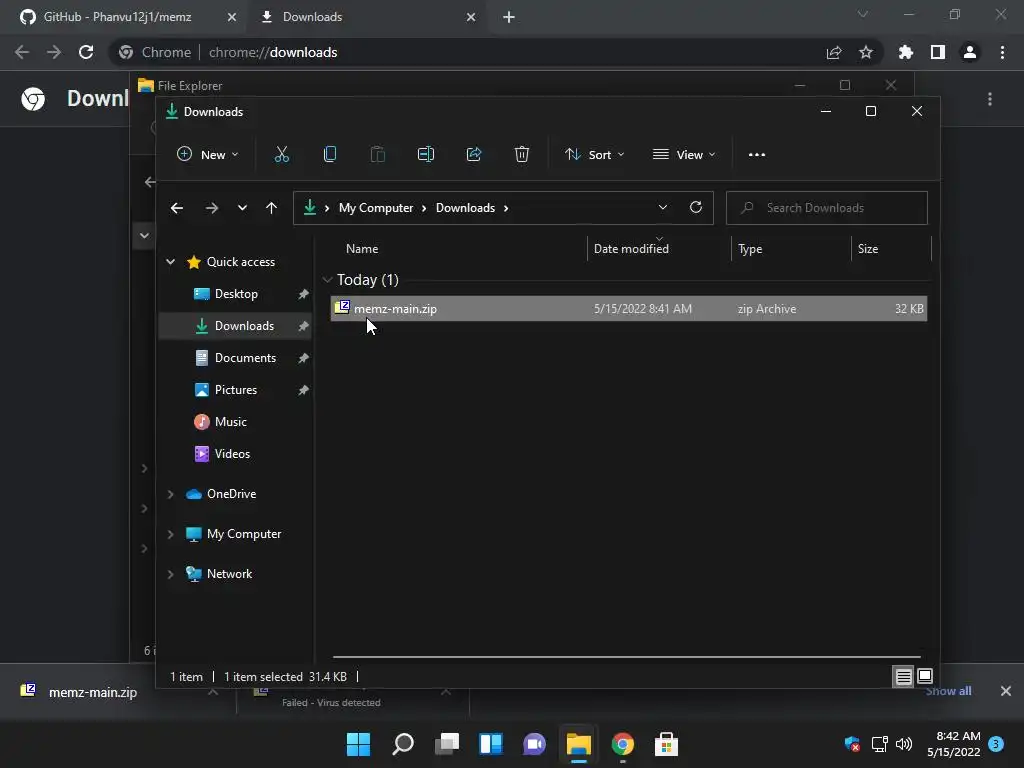
Task: Select the Downloads Chrome tab
Action: 366,17
